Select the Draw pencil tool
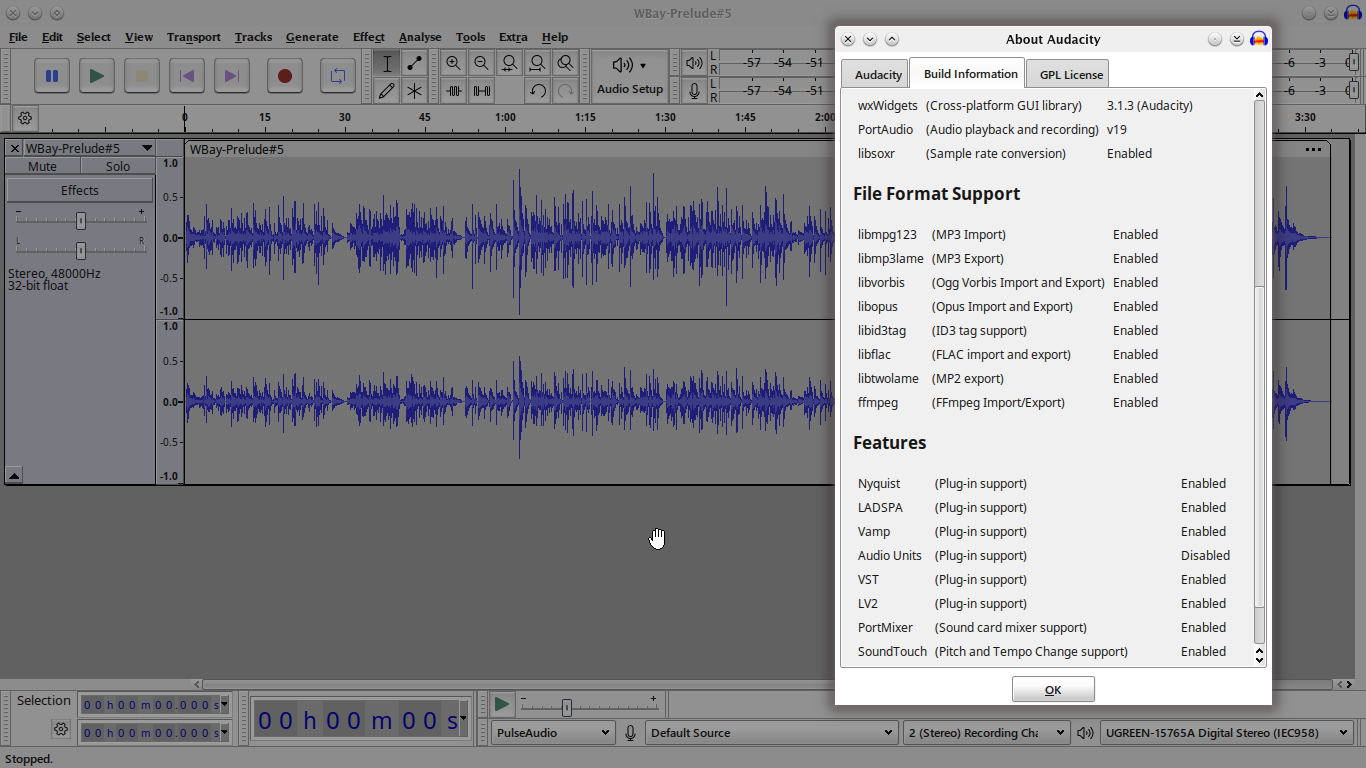This screenshot has width=1366, height=768. (x=387, y=91)
